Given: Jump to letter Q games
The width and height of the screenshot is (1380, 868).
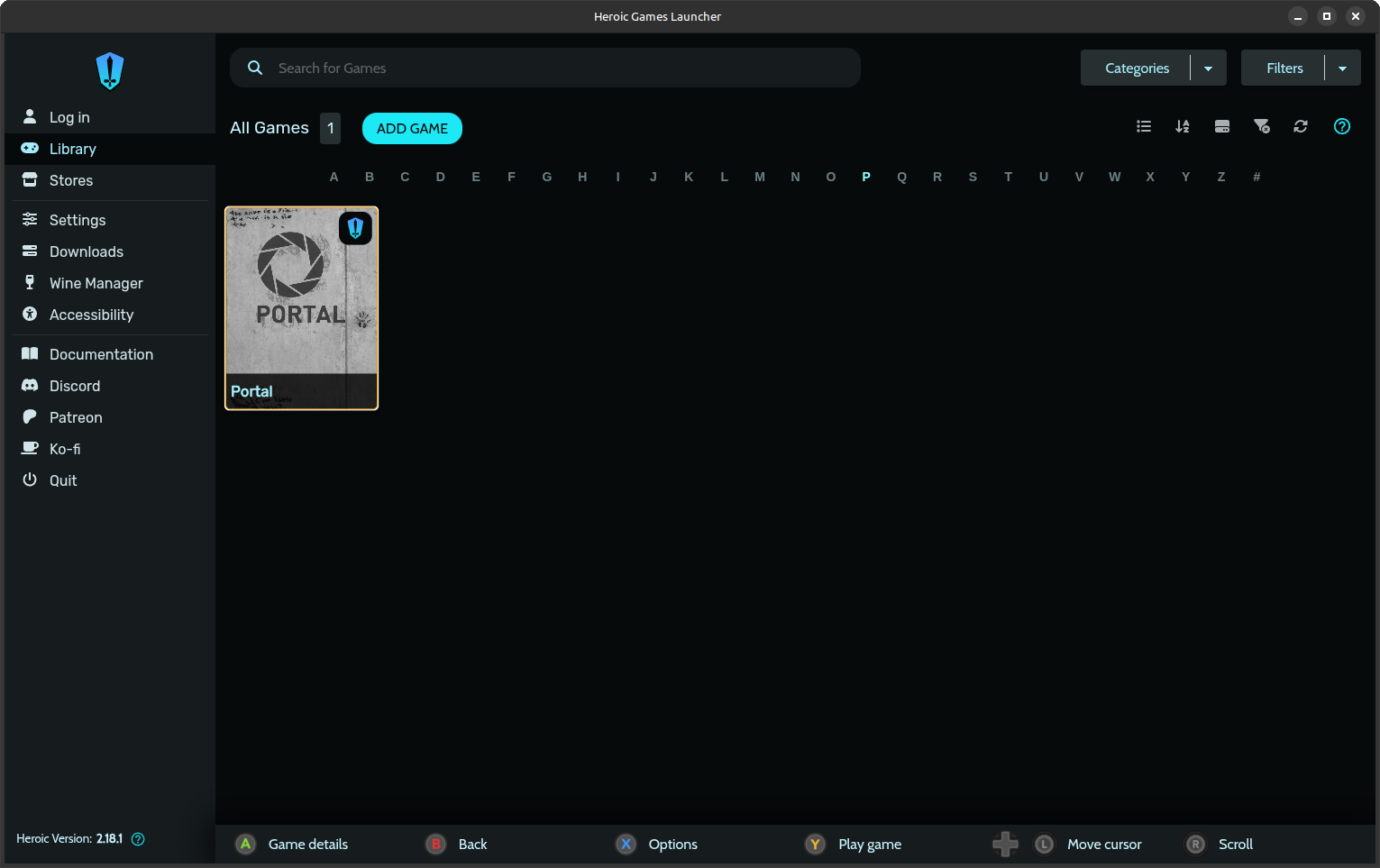Looking at the screenshot, I should pos(902,177).
